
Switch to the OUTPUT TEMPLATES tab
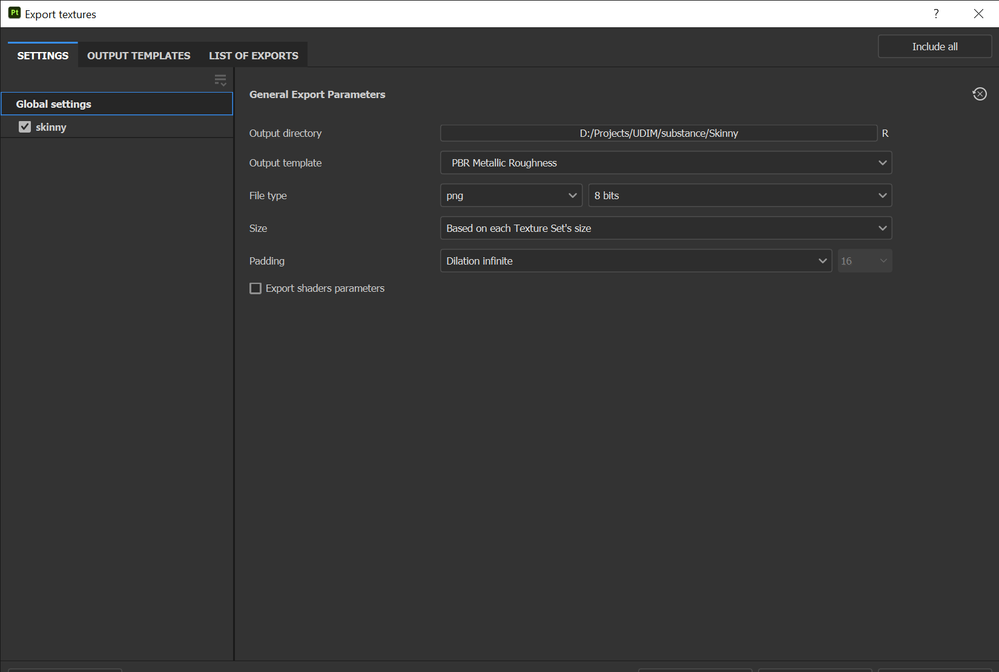pyautogui.click(x=138, y=55)
